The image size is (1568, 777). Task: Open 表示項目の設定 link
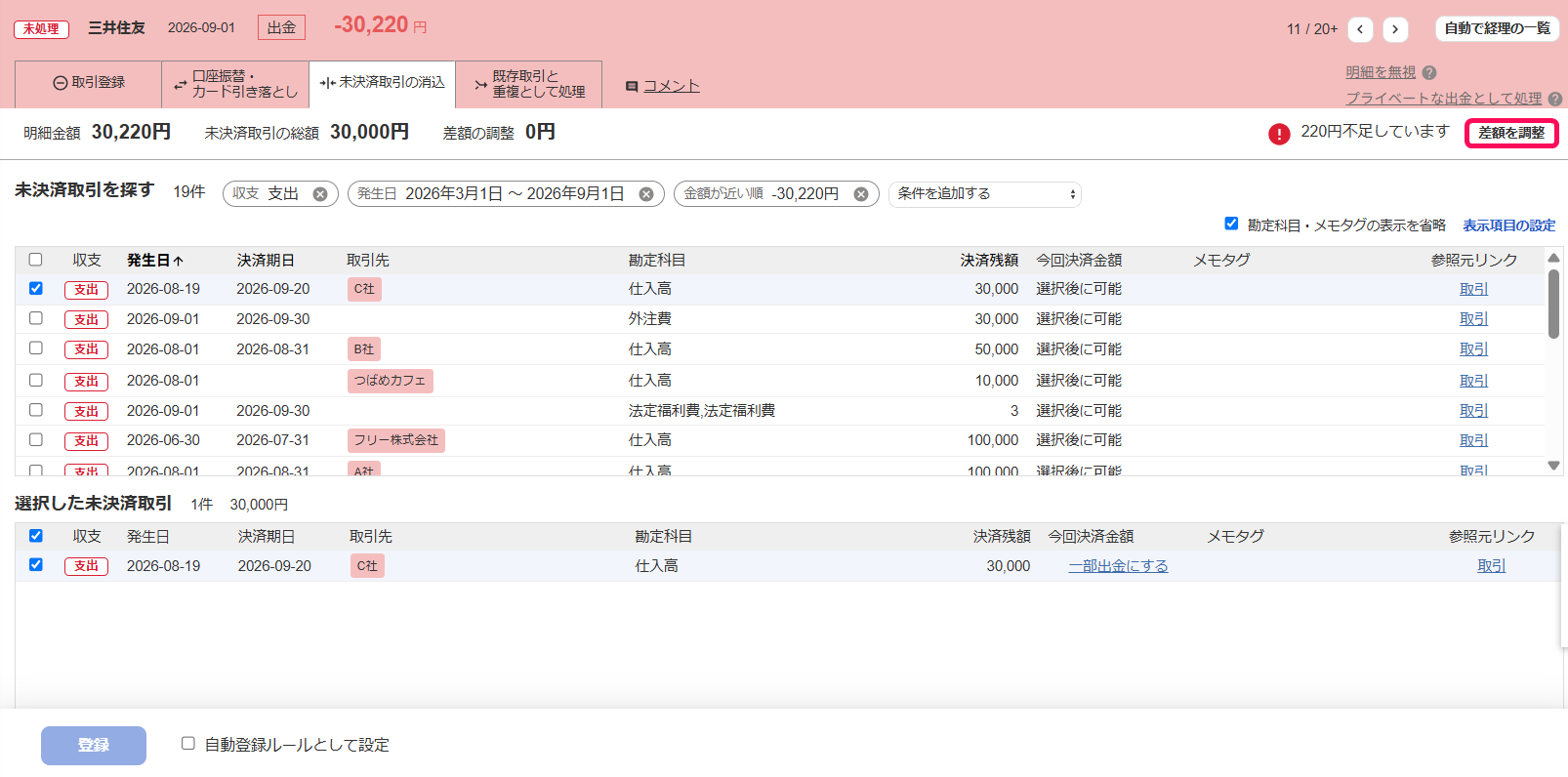pyautogui.click(x=1508, y=225)
